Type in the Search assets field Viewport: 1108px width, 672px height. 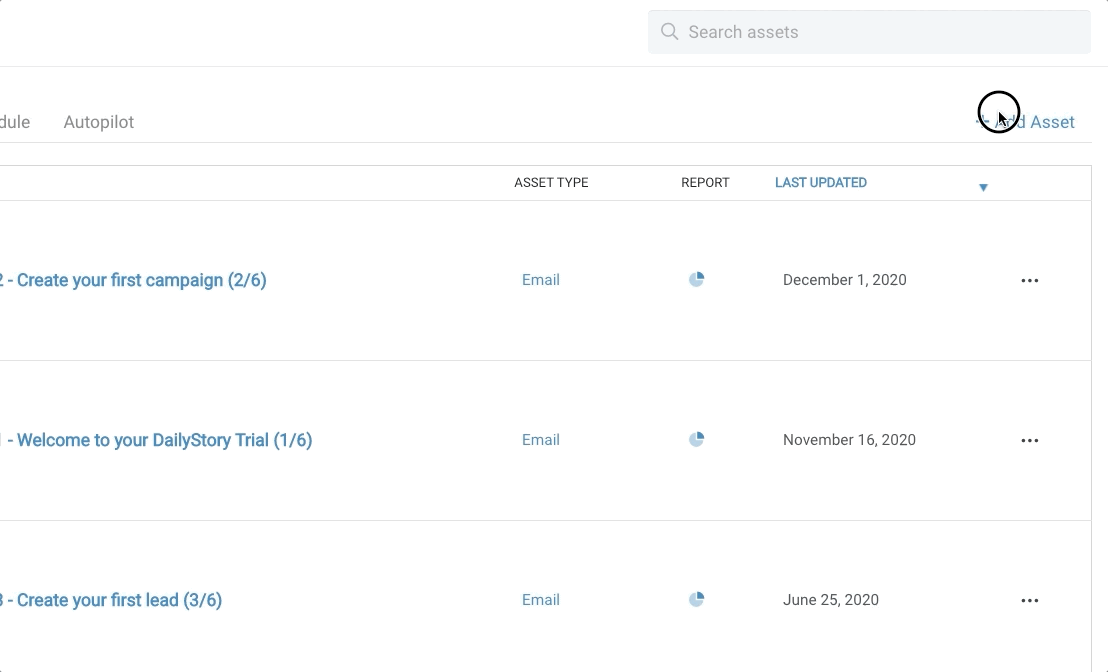pyautogui.click(x=880, y=32)
